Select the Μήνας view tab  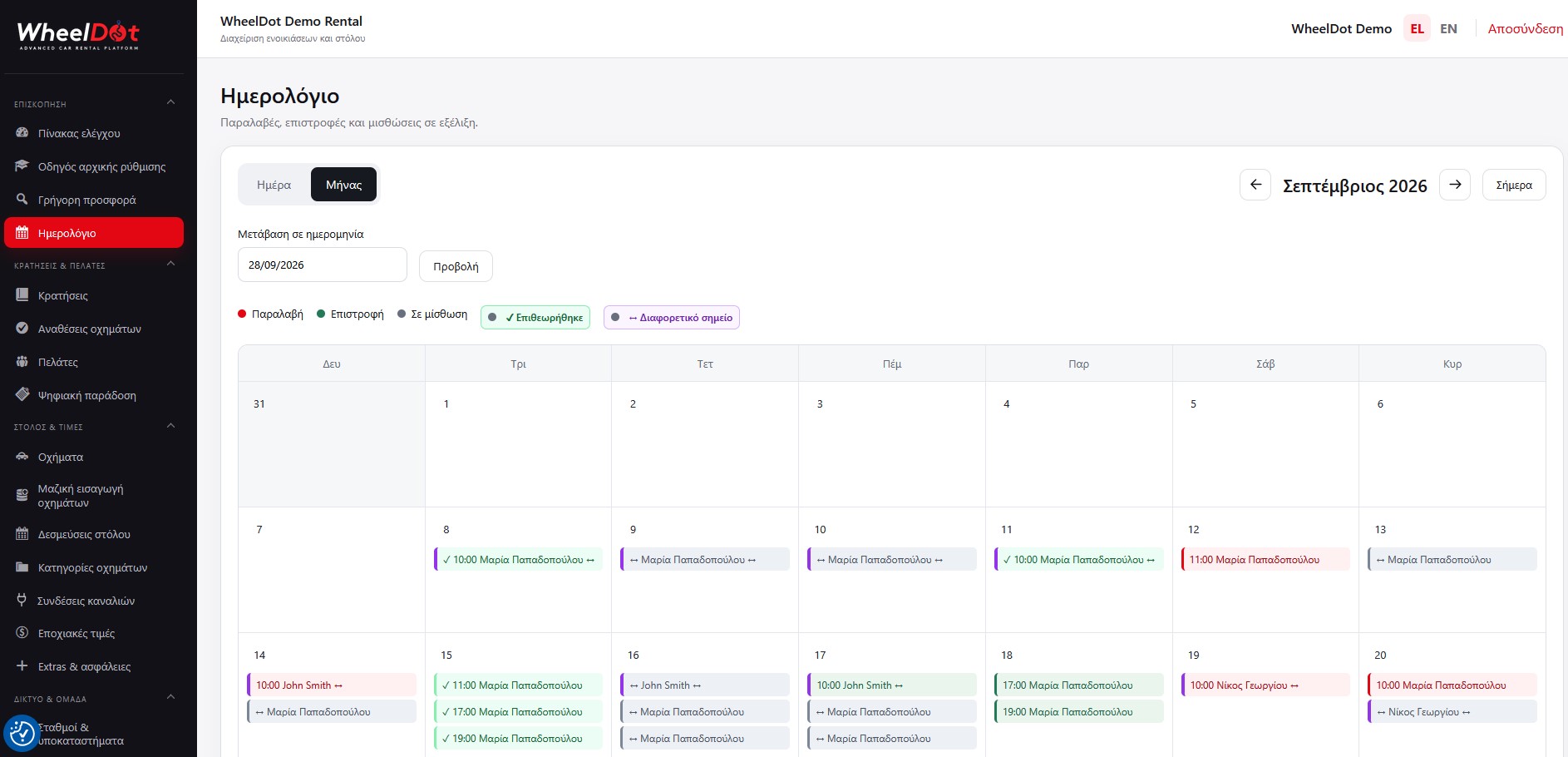(343, 185)
